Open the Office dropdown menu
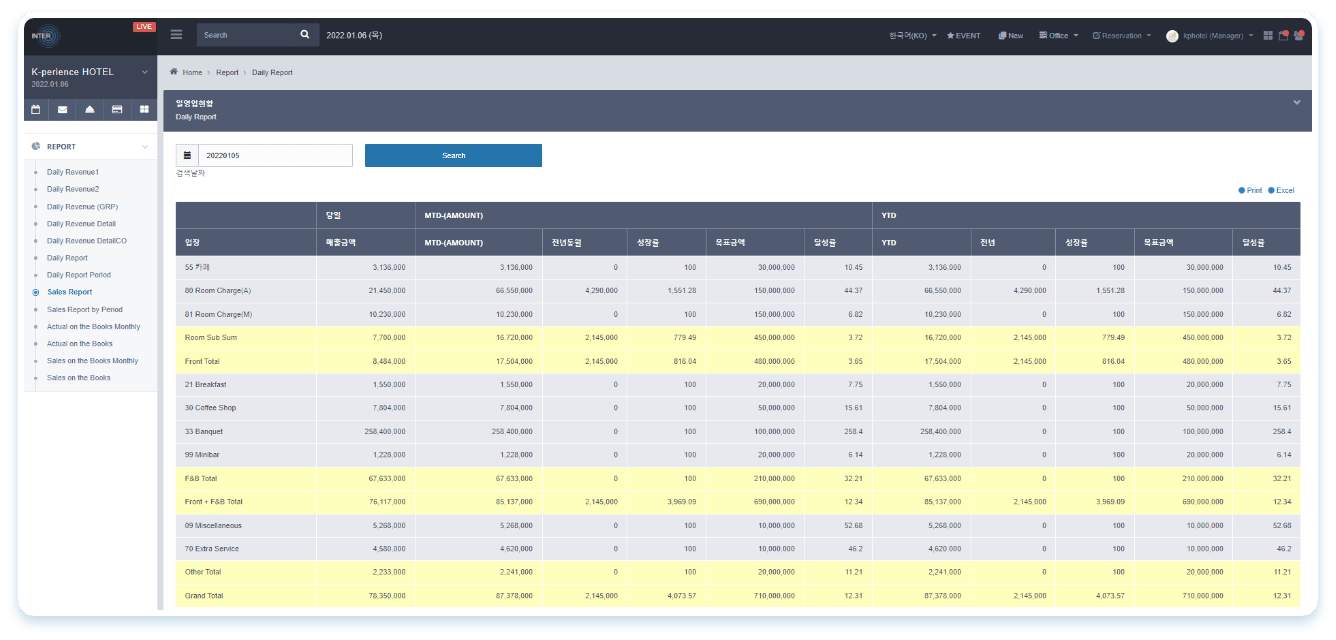 coord(1058,36)
